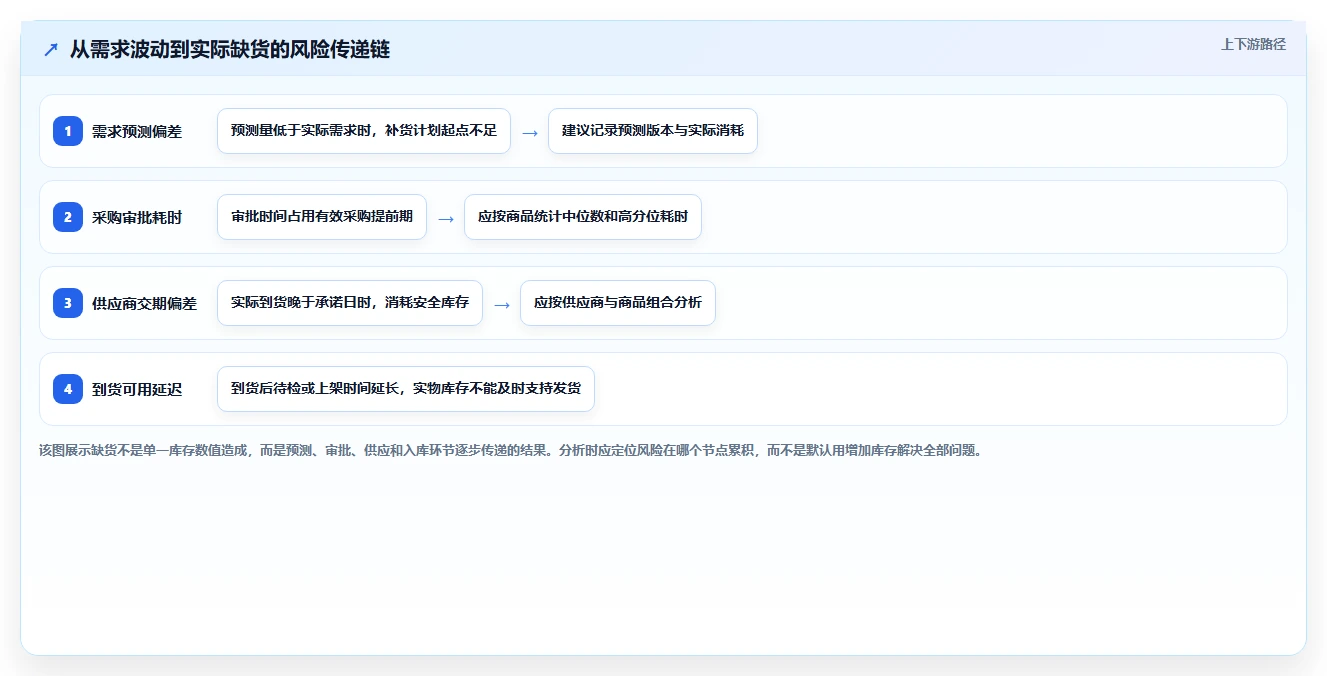Viewport: 1327px width, 676px height.
Task: Click step badge number 2
Action: point(68,217)
